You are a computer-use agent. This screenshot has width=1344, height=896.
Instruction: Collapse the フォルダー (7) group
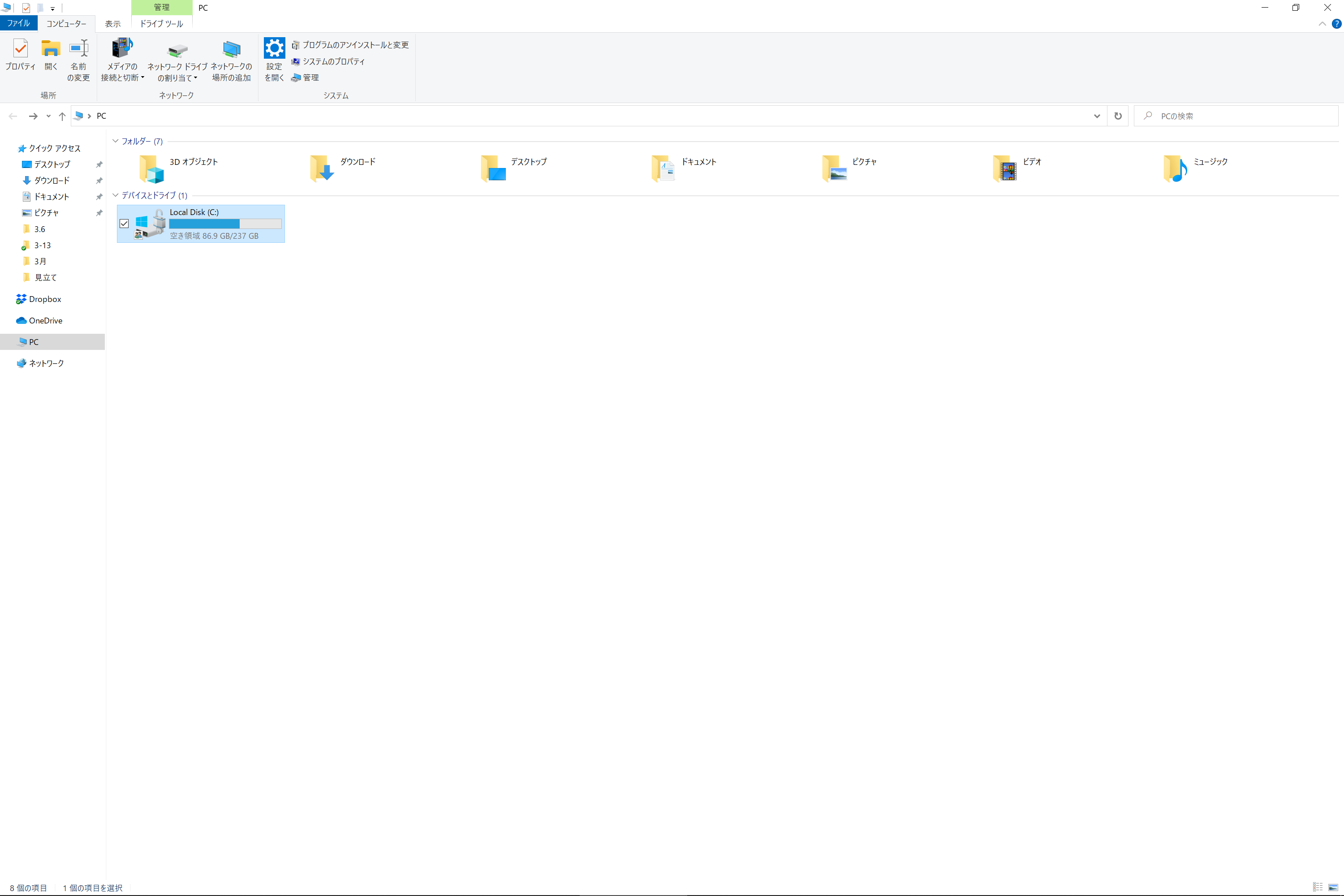tap(116, 141)
